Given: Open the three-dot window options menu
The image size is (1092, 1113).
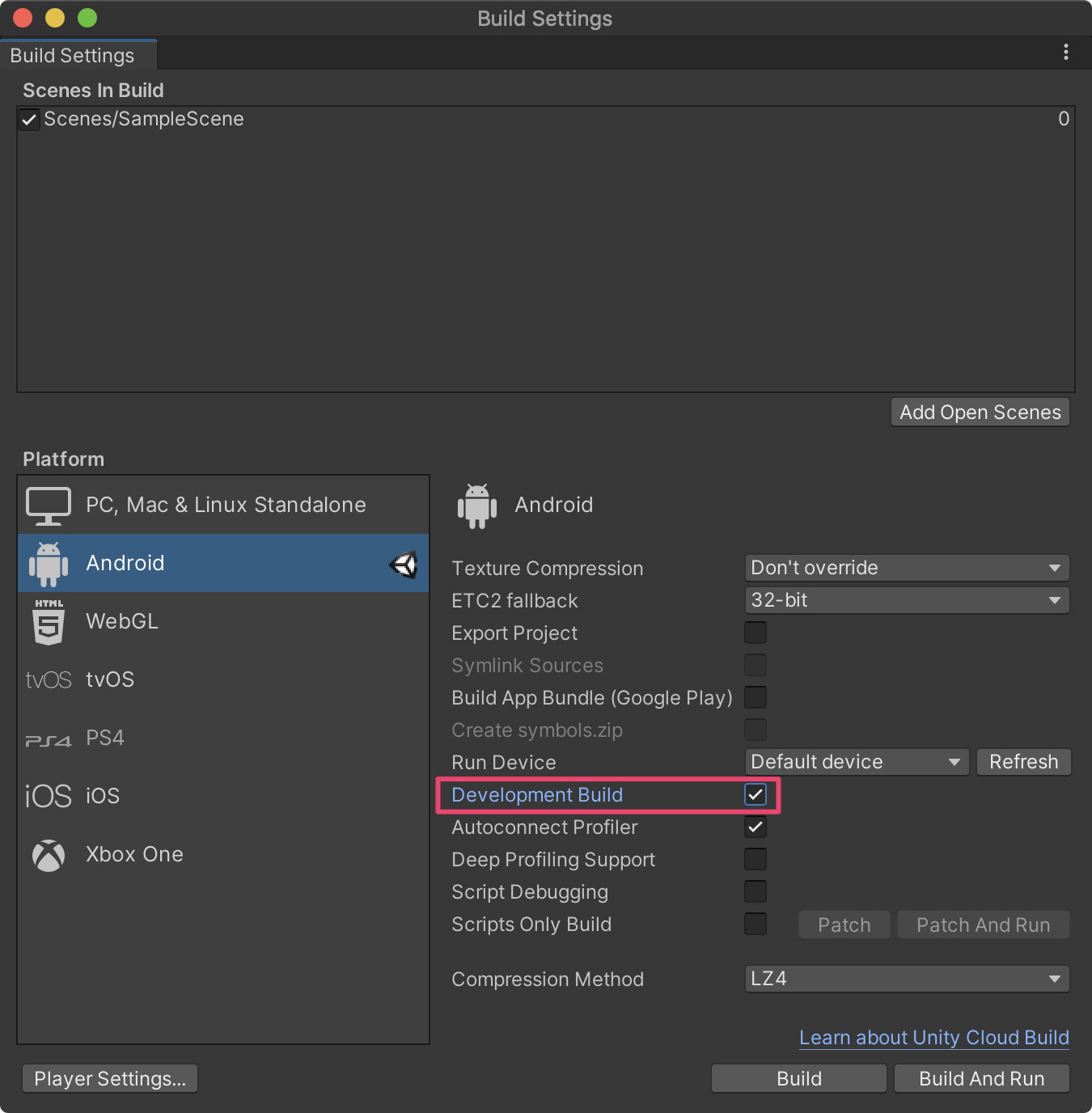Looking at the screenshot, I should [x=1066, y=53].
